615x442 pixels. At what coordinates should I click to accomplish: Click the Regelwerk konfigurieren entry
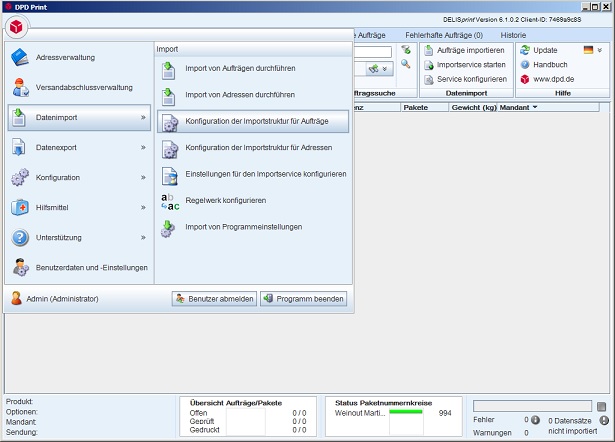(225, 200)
